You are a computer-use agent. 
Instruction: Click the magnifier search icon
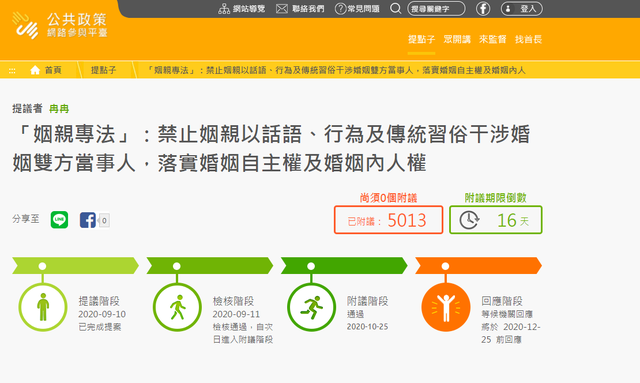[x=395, y=9]
